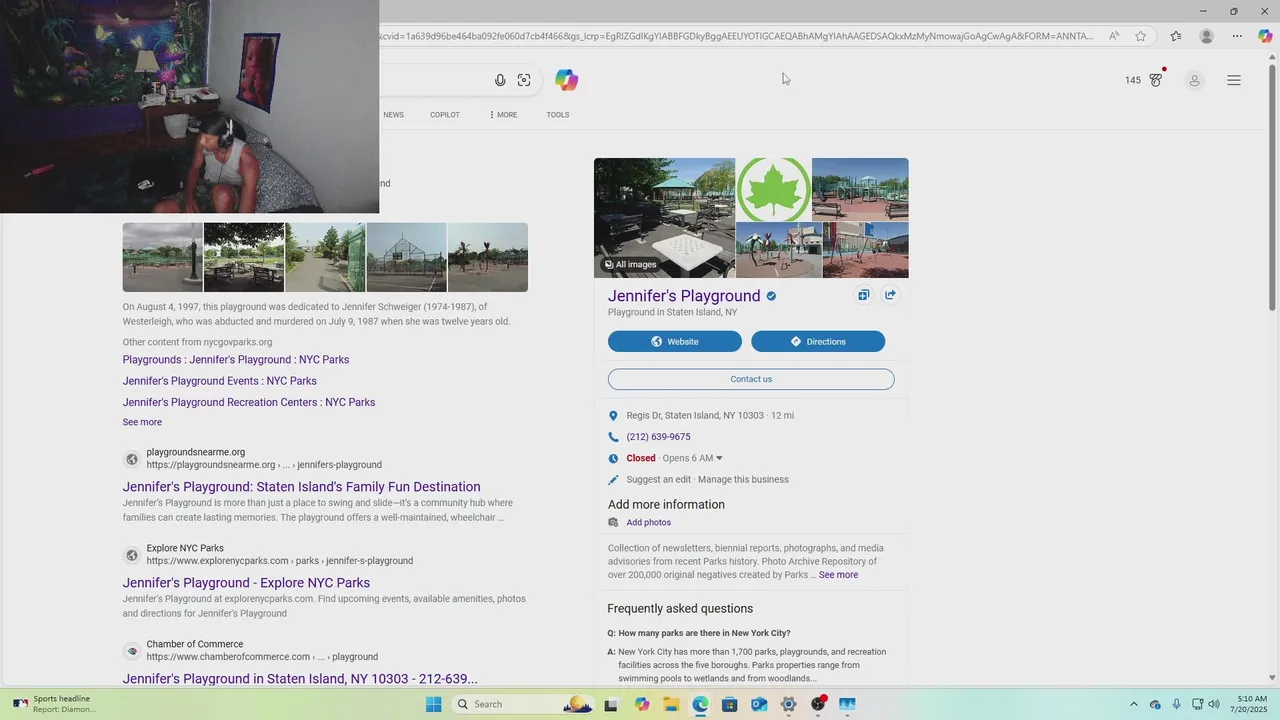Click the Manage this business link
Screen dimensions: 1280x720
click(743, 479)
